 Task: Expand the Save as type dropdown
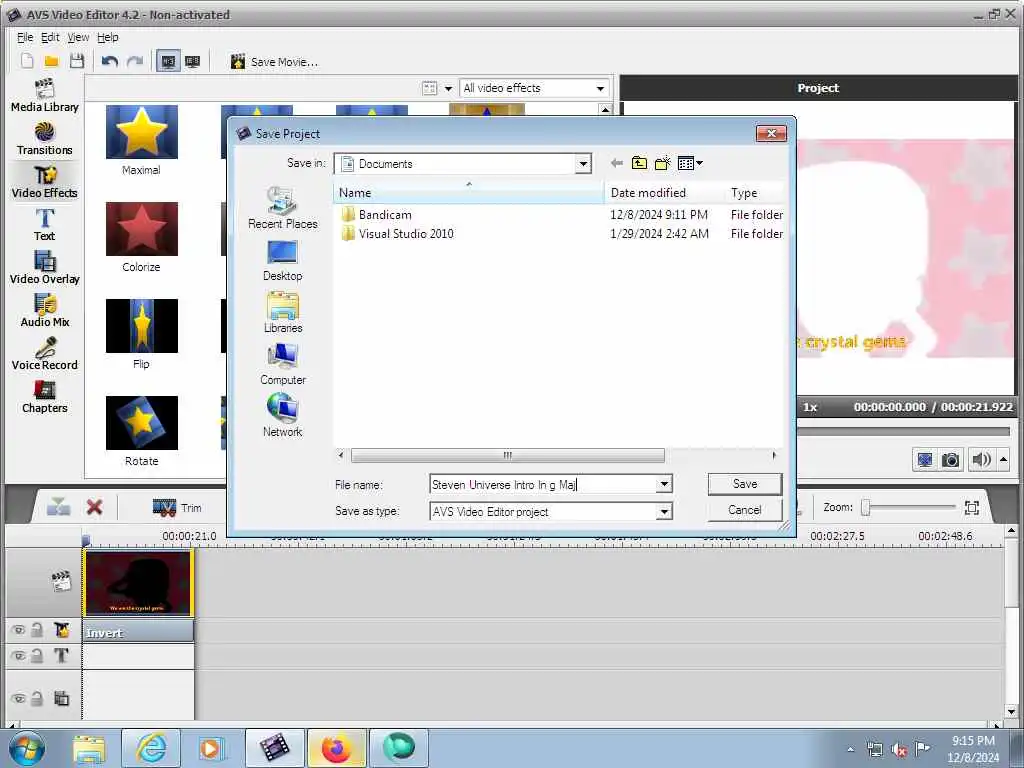tap(664, 511)
